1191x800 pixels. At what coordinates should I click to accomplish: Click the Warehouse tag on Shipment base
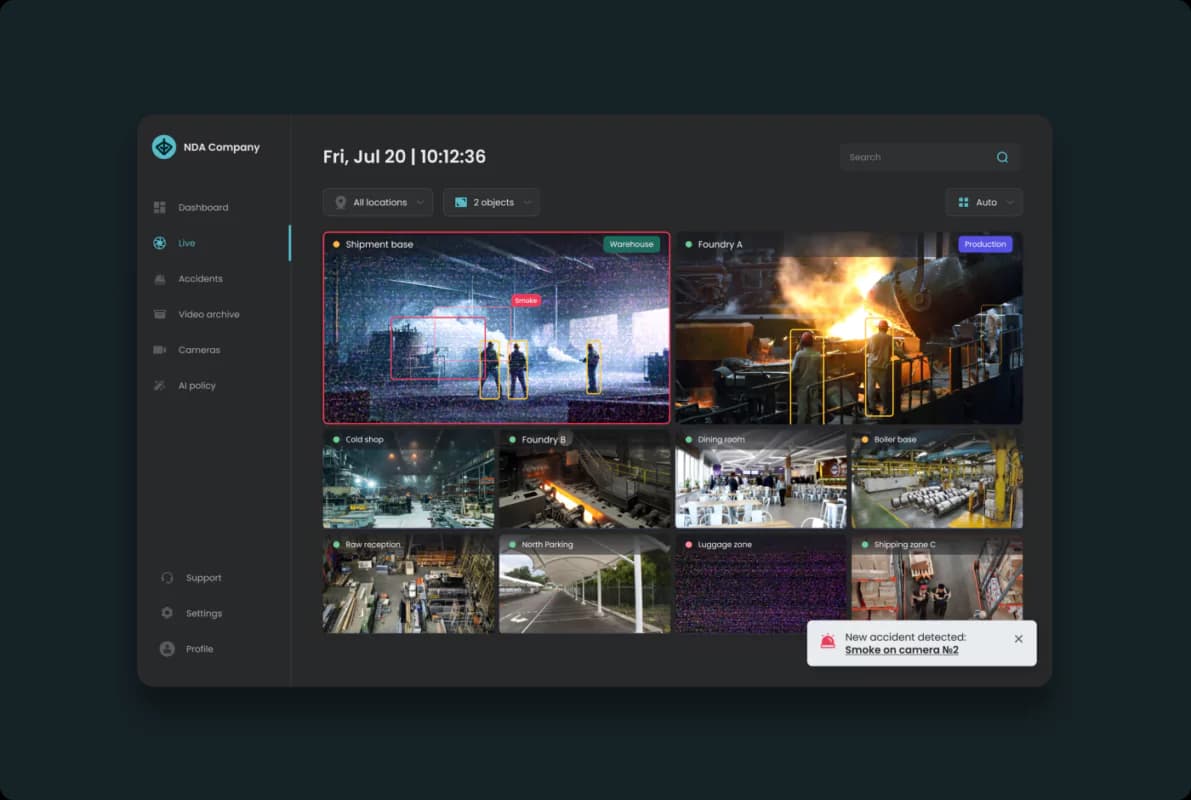pyautogui.click(x=631, y=244)
